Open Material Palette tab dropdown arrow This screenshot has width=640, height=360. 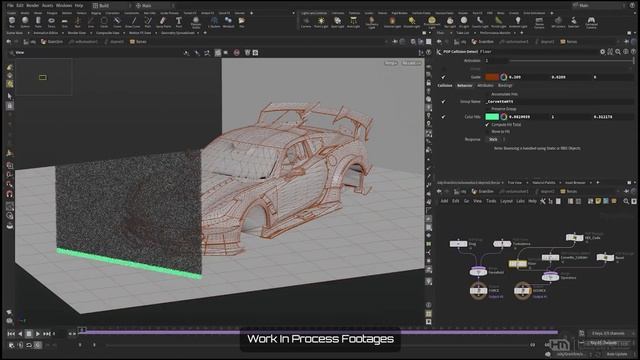point(560,183)
